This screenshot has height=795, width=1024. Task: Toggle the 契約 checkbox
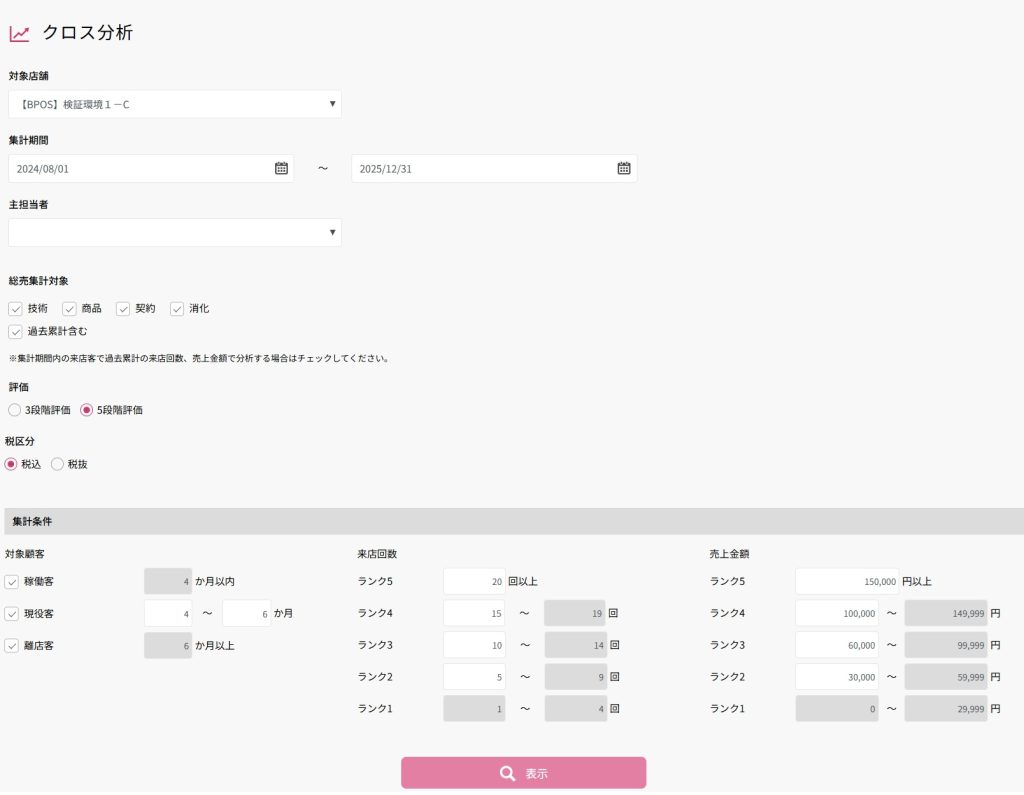(x=124, y=309)
